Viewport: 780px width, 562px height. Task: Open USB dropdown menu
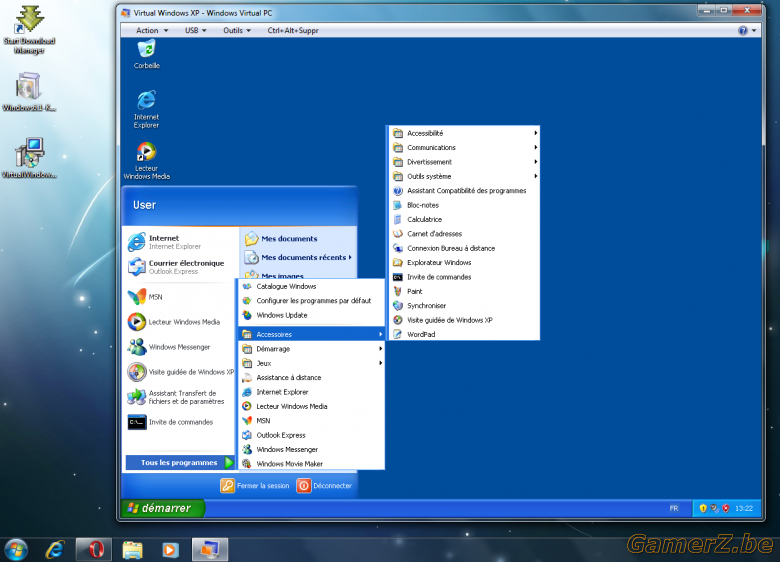[x=195, y=30]
